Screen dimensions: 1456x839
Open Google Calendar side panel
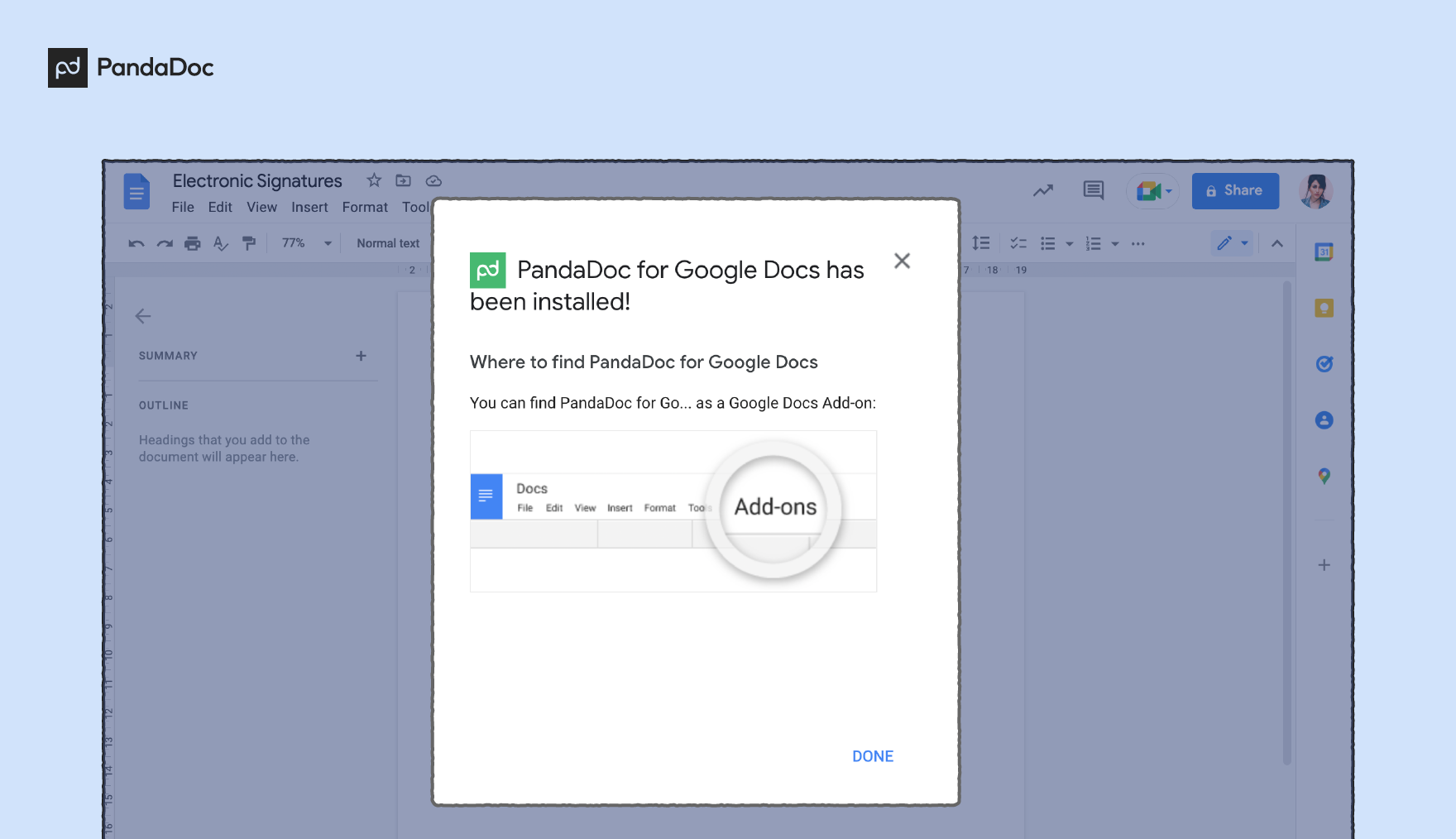tap(1324, 252)
